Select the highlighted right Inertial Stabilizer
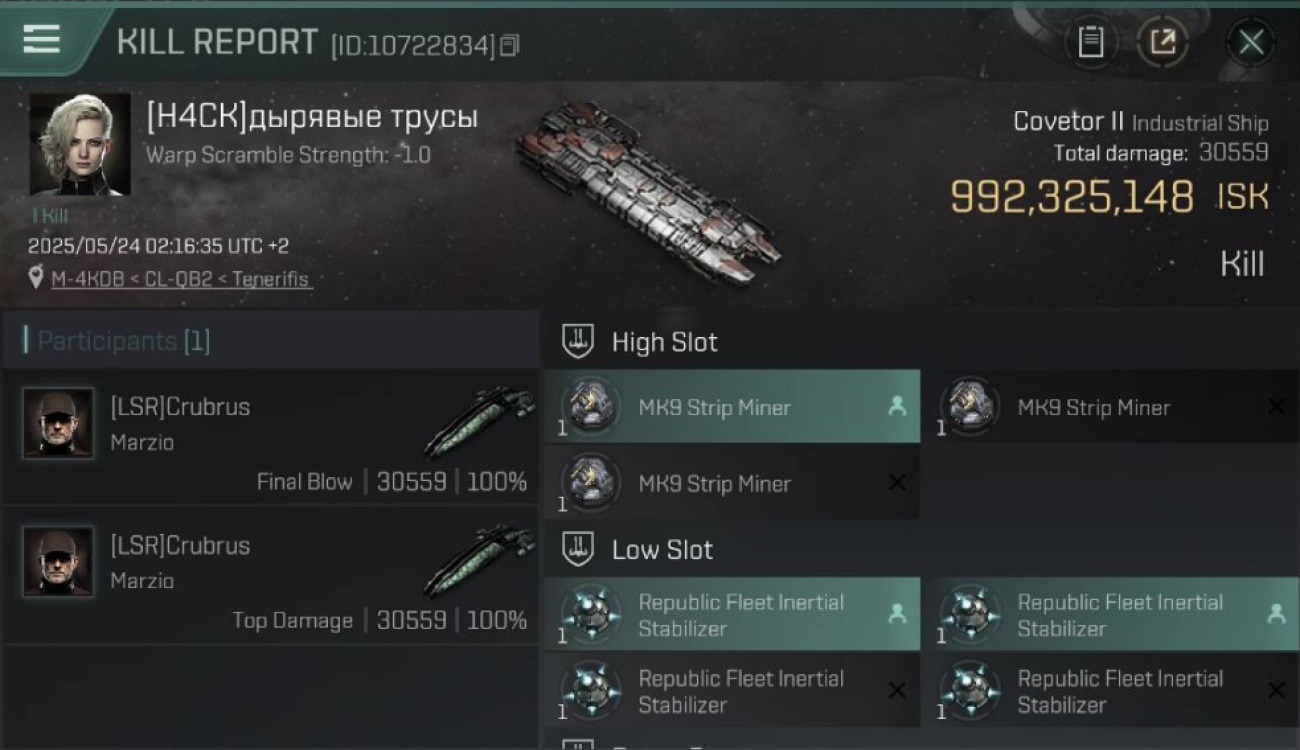Screen dimensions: 1300x750 click(x=1115, y=614)
